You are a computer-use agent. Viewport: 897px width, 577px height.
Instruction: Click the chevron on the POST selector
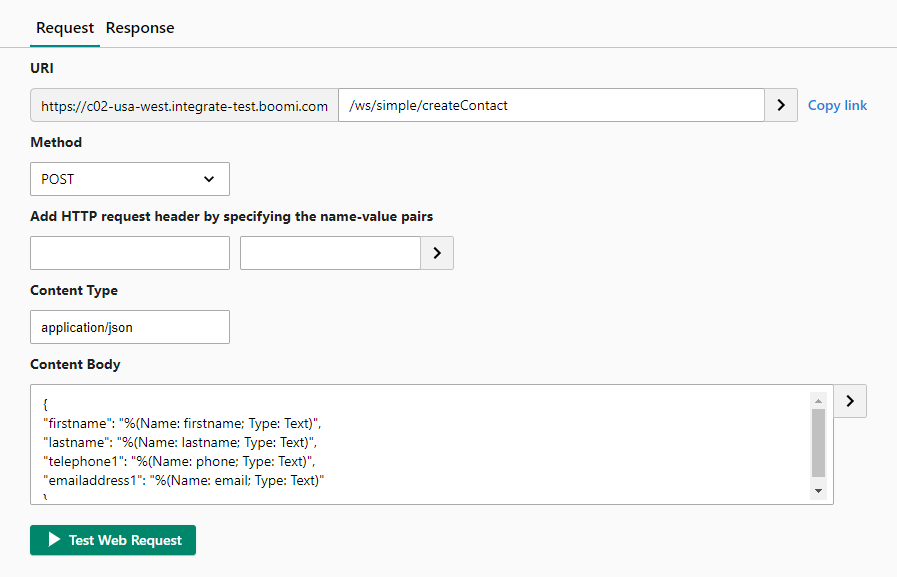coord(210,178)
